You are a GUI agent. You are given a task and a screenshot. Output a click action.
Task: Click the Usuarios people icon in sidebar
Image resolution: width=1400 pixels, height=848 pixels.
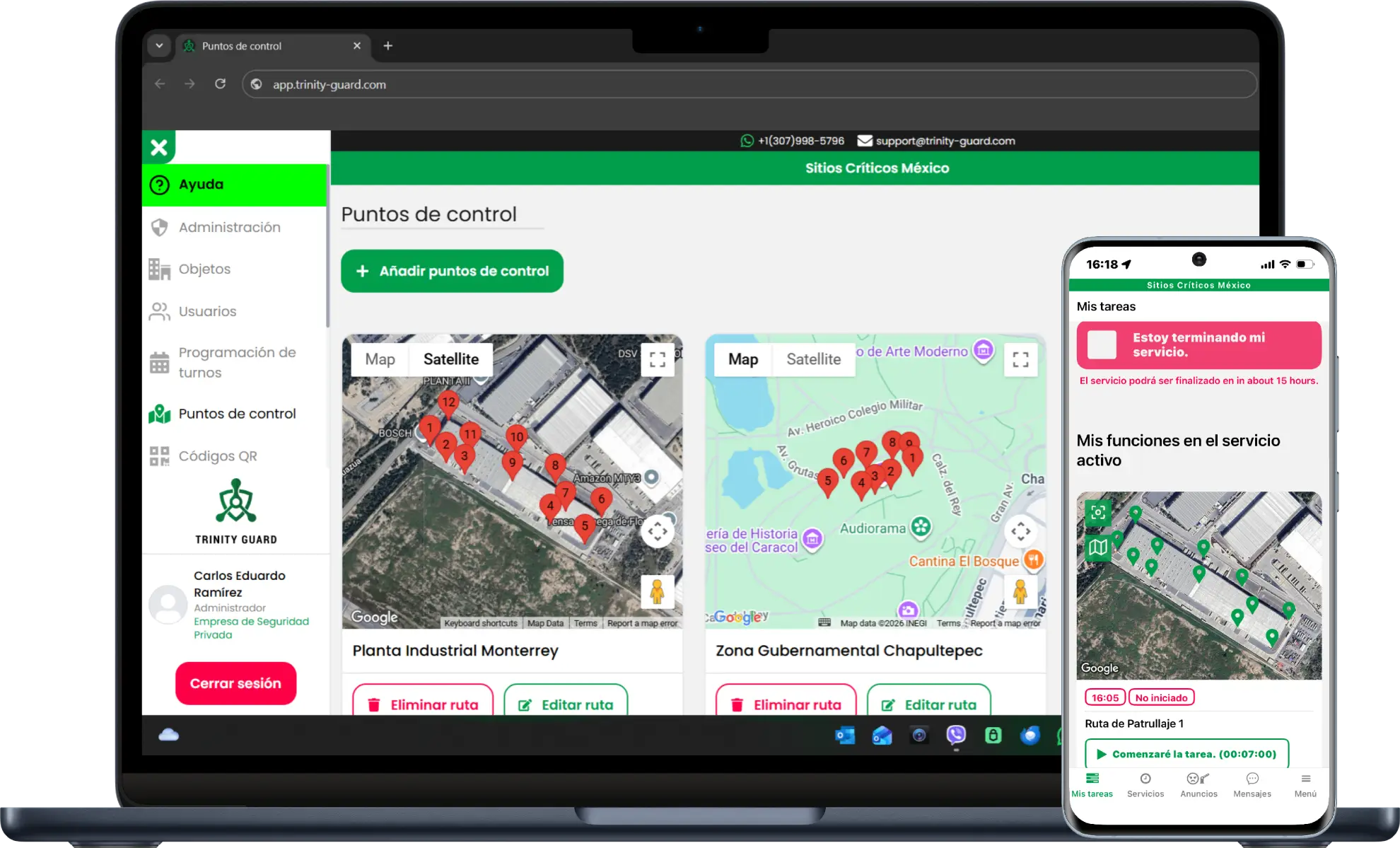point(160,311)
